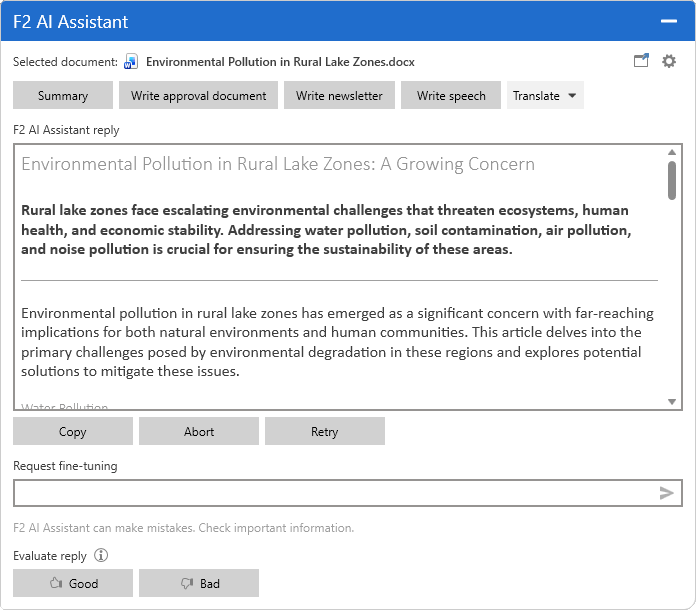Image resolution: width=696 pixels, height=610 pixels.
Task: Send the fine-tuning request arrow
Action: (x=666, y=493)
